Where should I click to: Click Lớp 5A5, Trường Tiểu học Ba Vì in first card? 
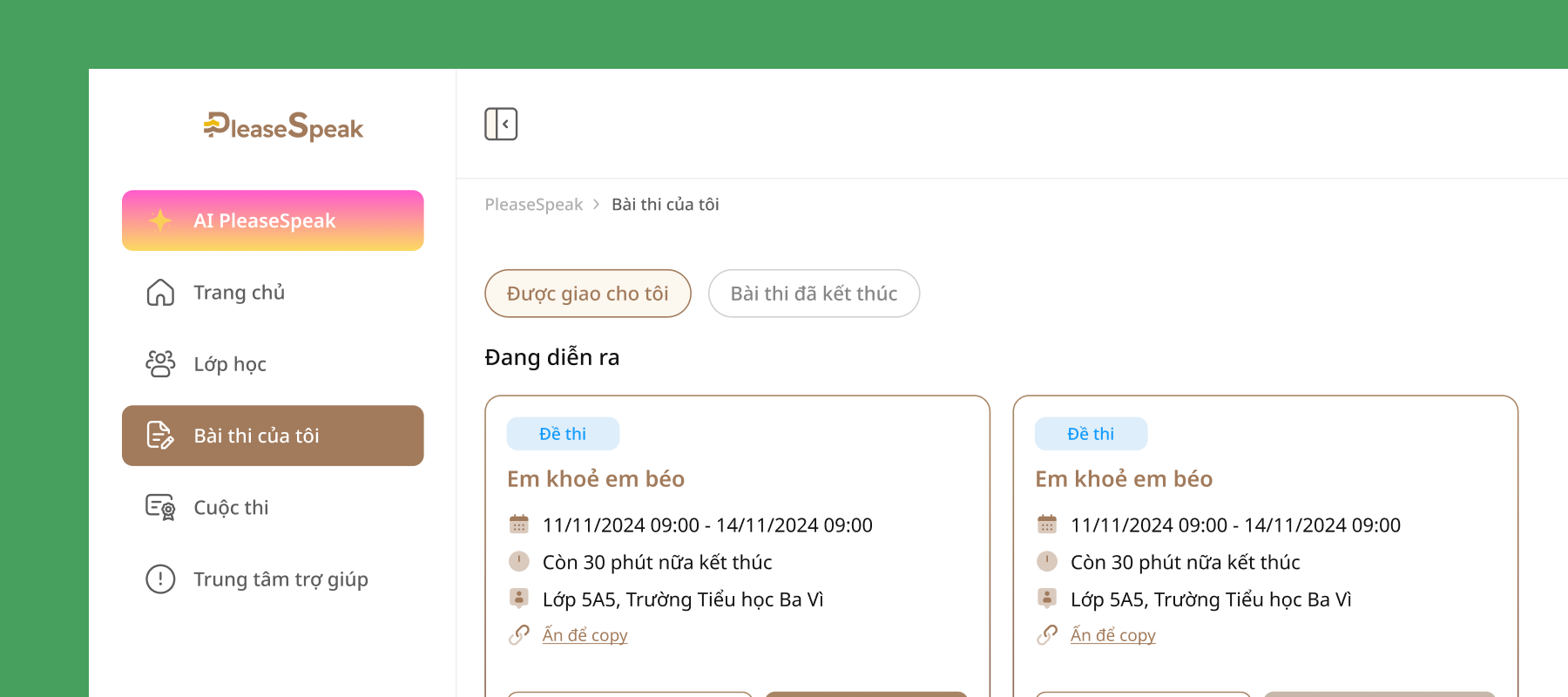[683, 599]
